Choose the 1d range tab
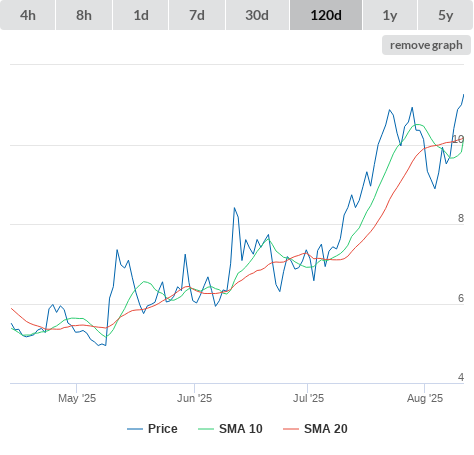This screenshot has width=474, height=455. [x=141, y=15]
